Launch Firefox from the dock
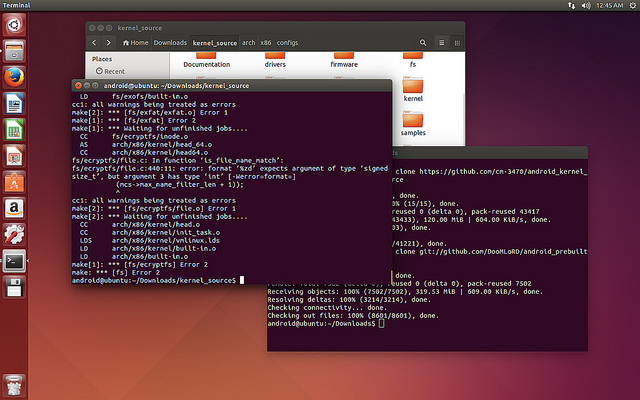This screenshot has width=640, height=400. pos(14,77)
